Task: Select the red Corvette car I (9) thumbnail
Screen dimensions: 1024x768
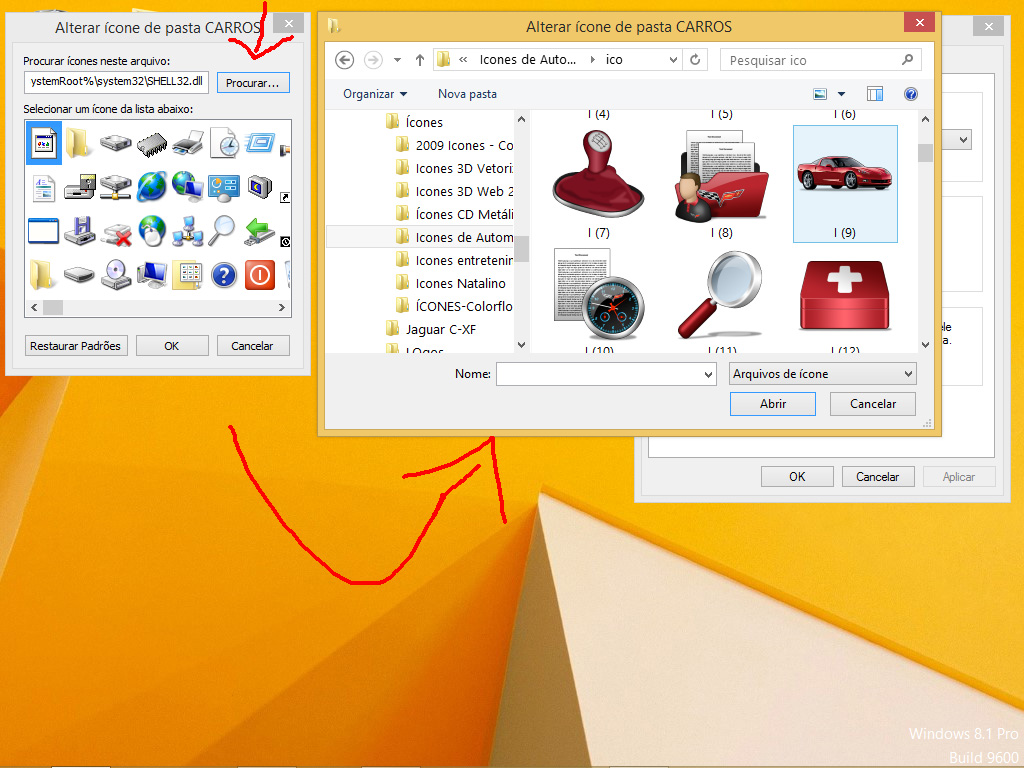Action: [845, 184]
